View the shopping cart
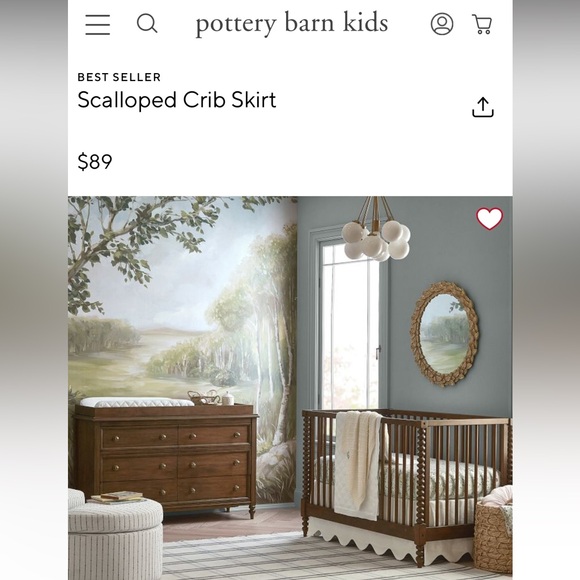Image resolution: width=580 pixels, height=580 pixels. coord(482,24)
